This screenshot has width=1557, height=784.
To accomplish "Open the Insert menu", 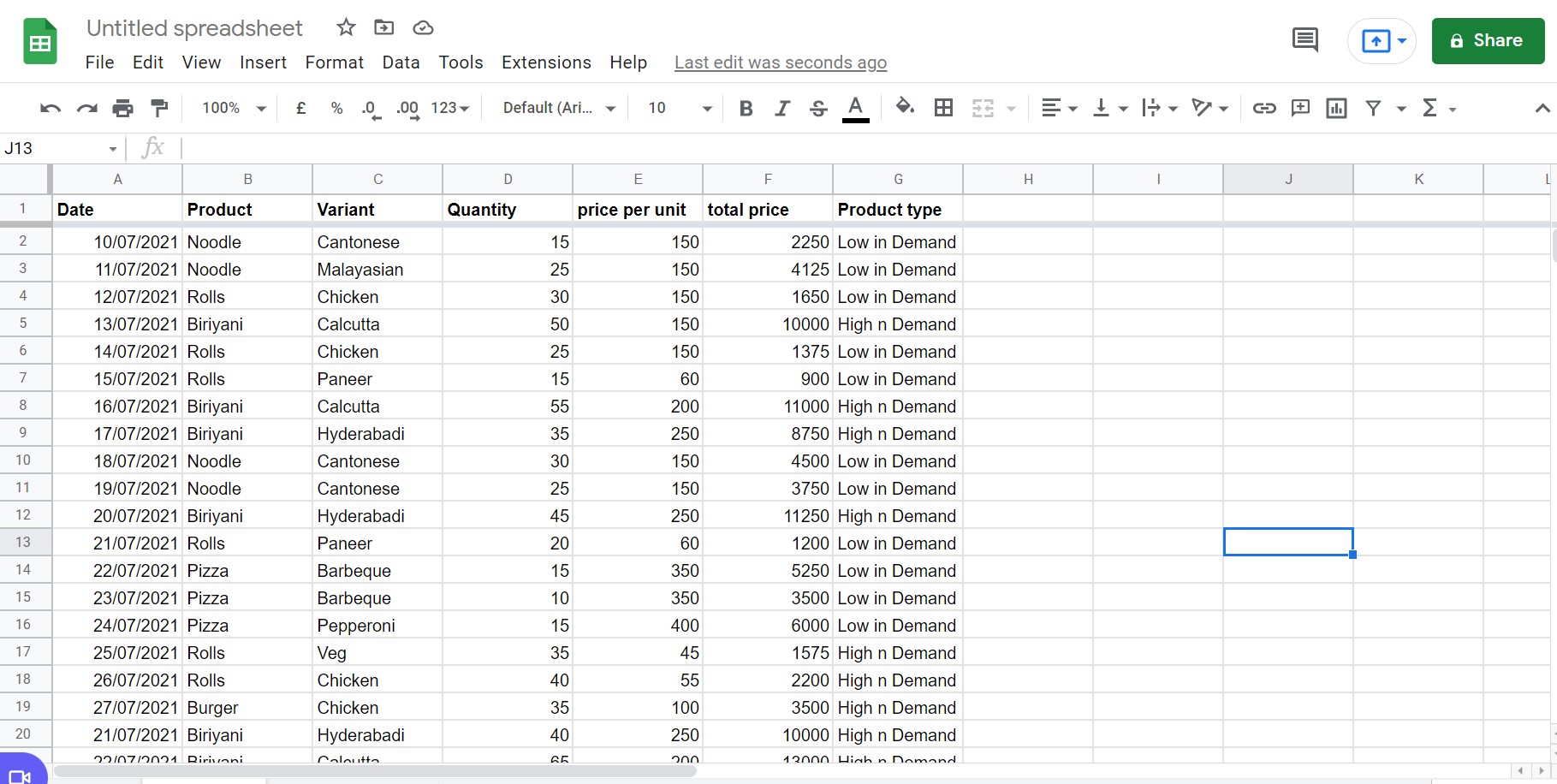I will 263,62.
